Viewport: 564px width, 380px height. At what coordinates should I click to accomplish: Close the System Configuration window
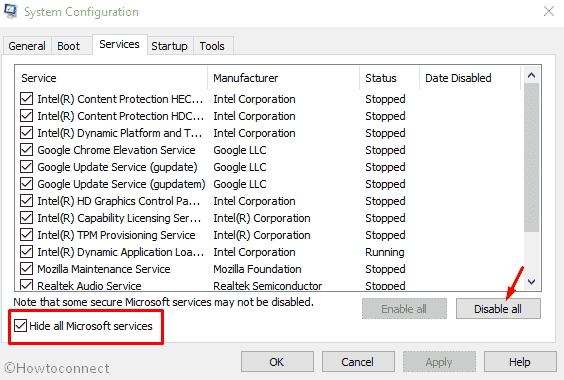pyautogui.click(x=549, y=12)
